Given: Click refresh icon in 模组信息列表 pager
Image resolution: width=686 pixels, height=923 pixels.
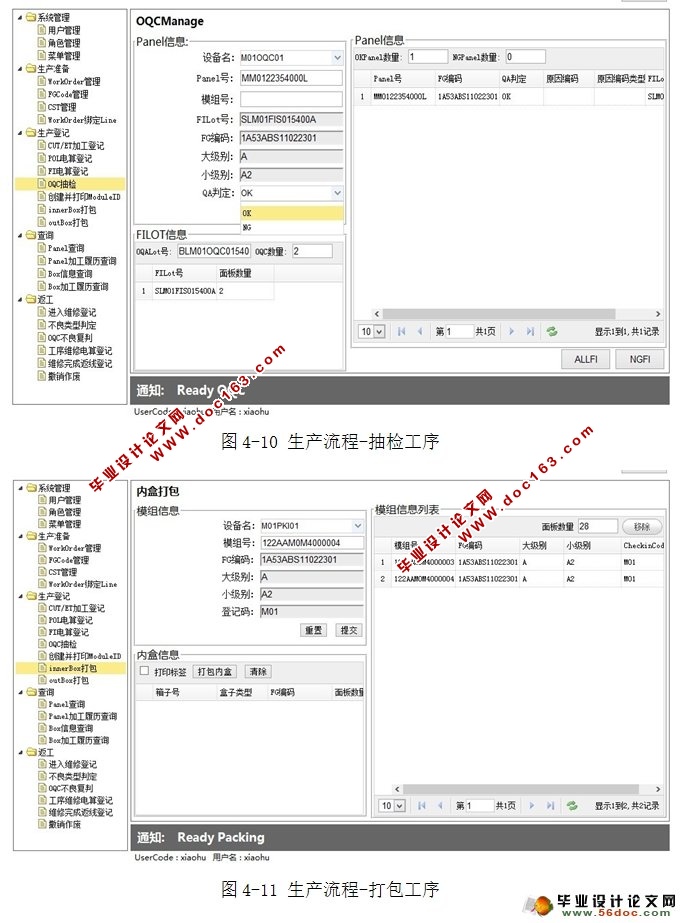Looking at the screenshot, I should coord(572,805).
